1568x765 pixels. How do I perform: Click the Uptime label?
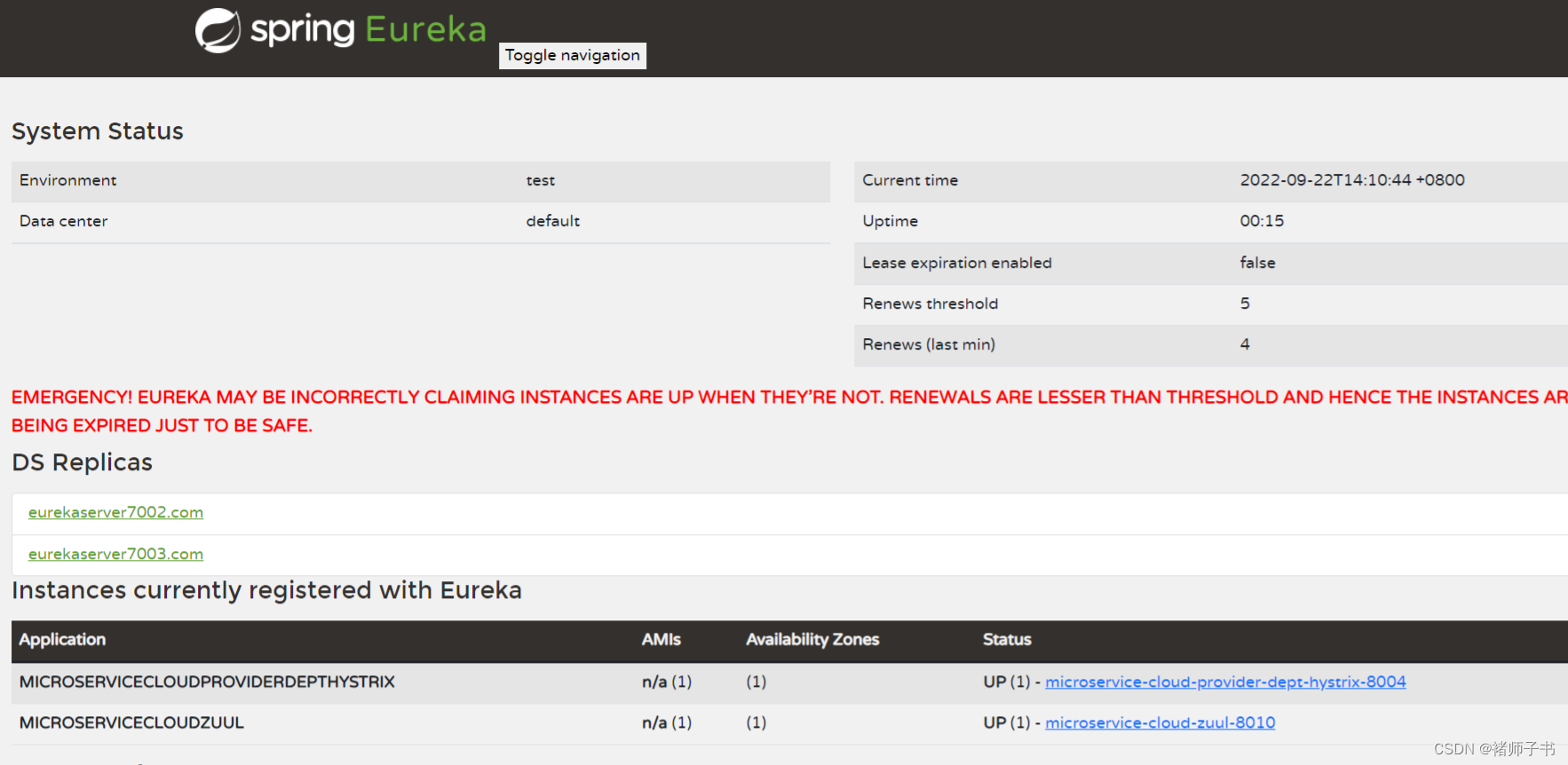pos(890,221)
